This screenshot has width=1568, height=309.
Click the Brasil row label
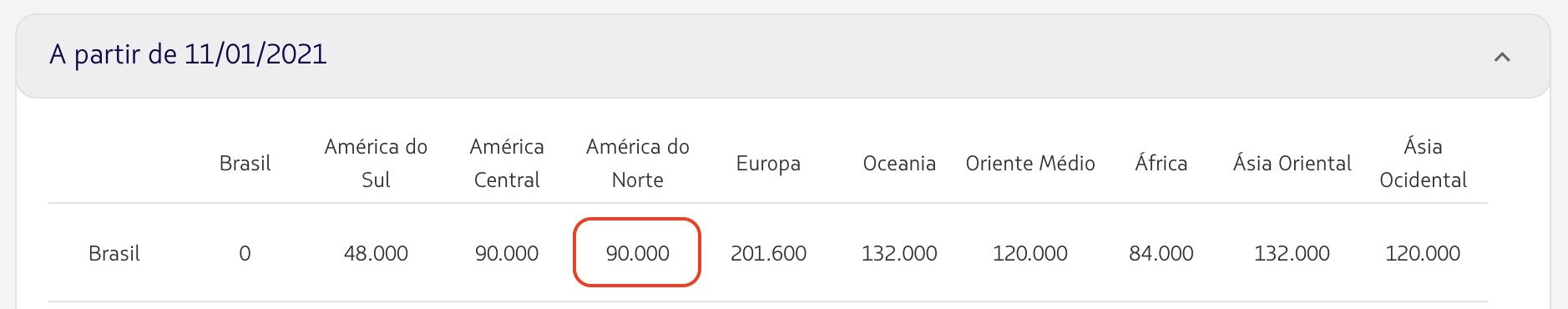pyautogui.click(x=114, y=253)
